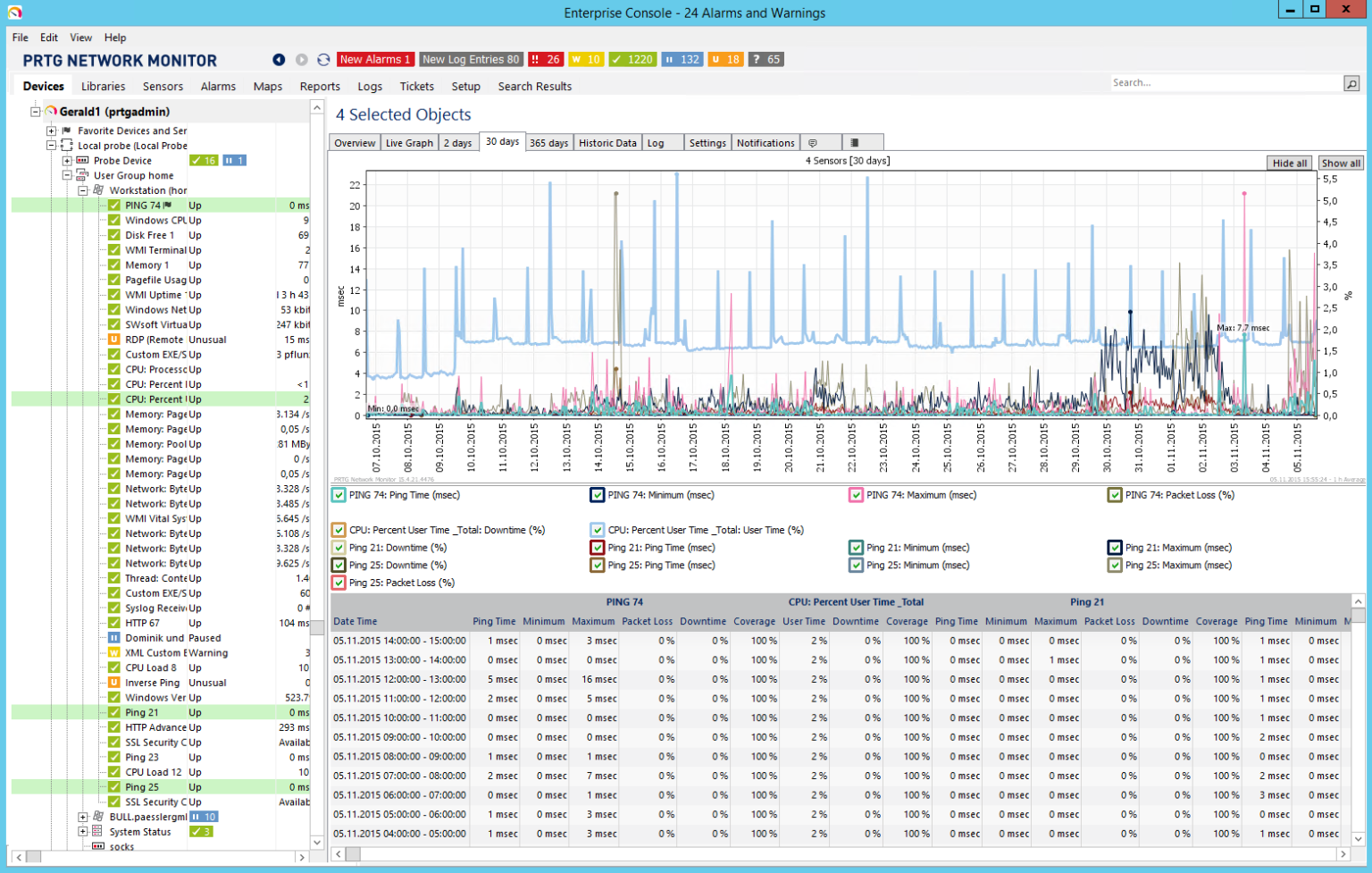Open the red error sensors counter icon

546,59
